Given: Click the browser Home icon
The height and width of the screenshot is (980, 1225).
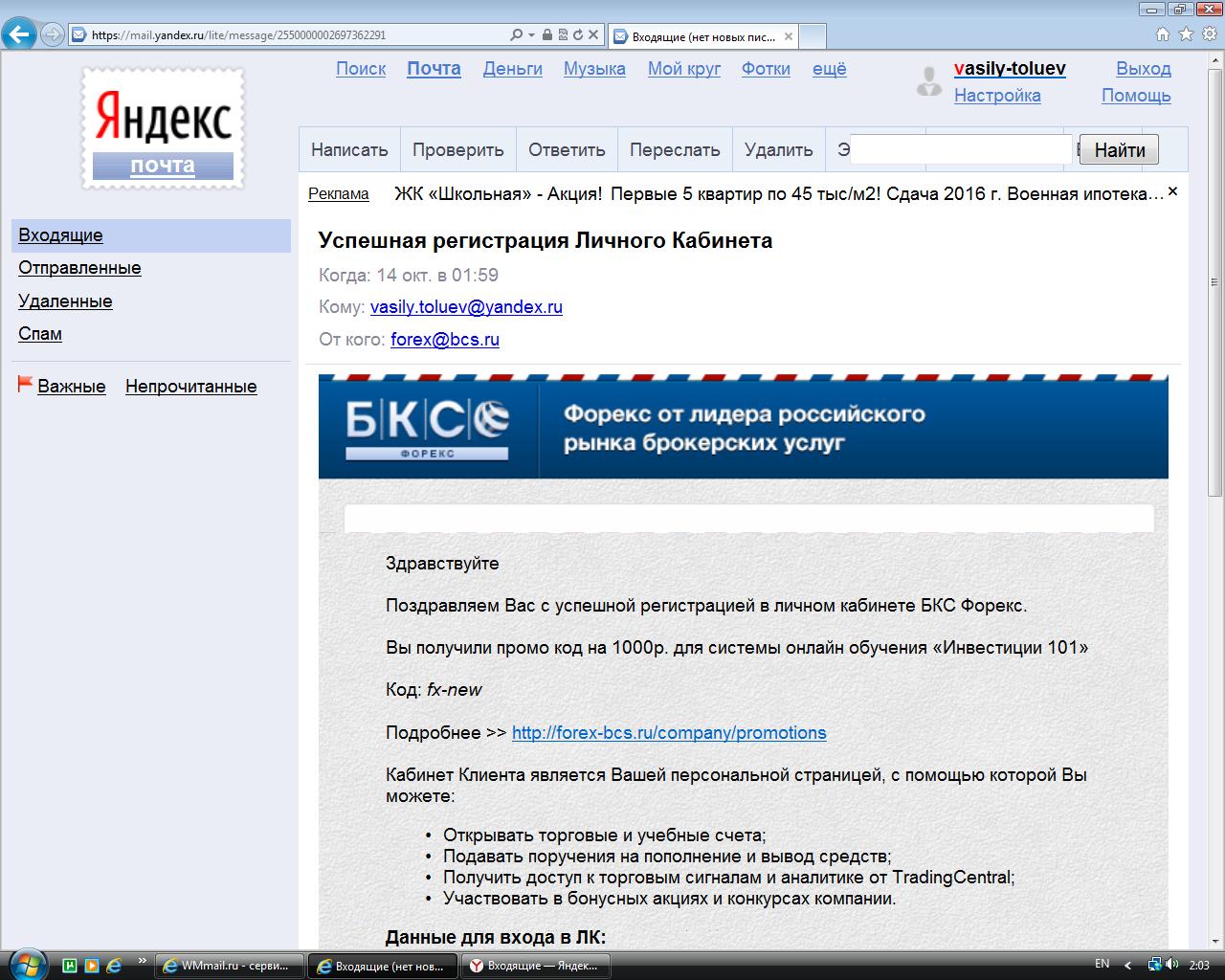Looking at the screenshot, I should 1163,34.
